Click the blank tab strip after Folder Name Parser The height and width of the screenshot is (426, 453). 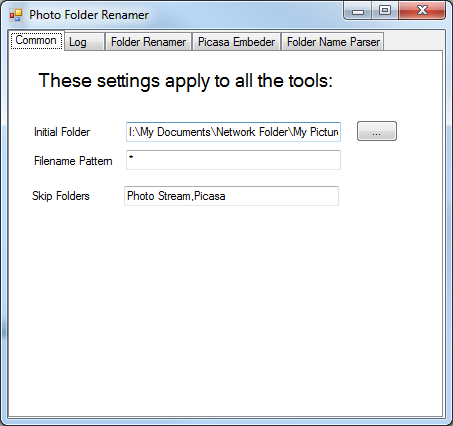[x=414, y=41]
